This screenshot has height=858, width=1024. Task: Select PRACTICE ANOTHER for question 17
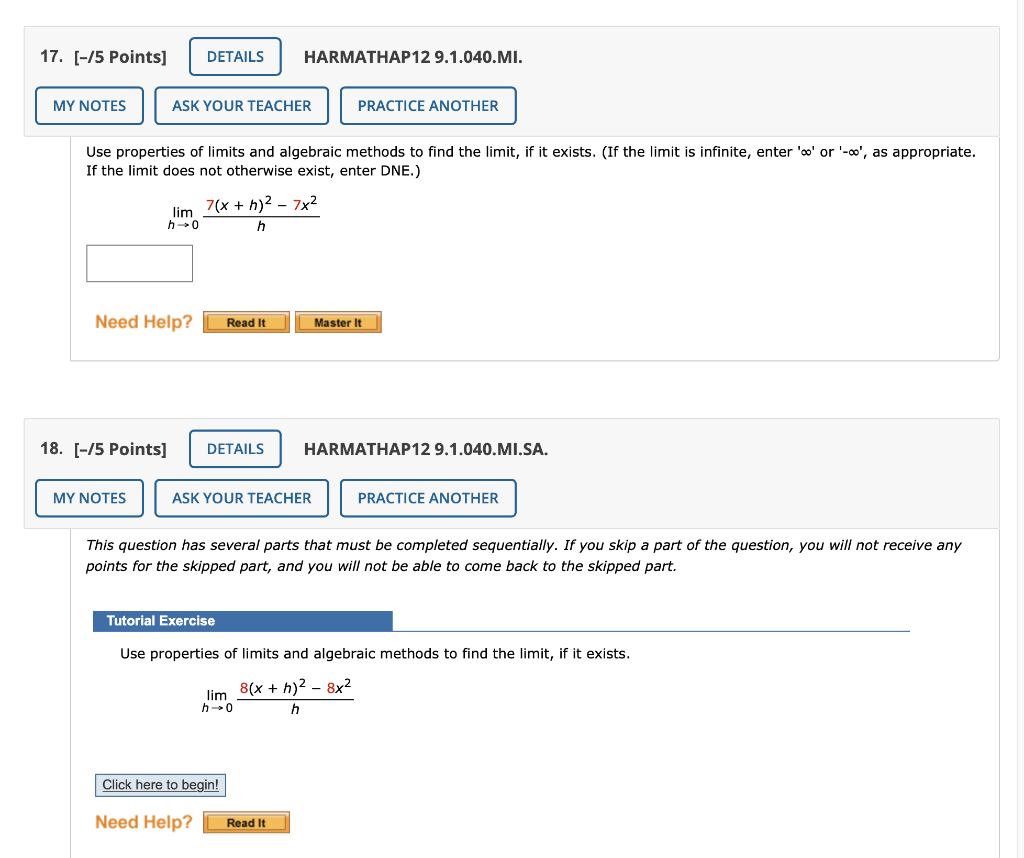428,105
